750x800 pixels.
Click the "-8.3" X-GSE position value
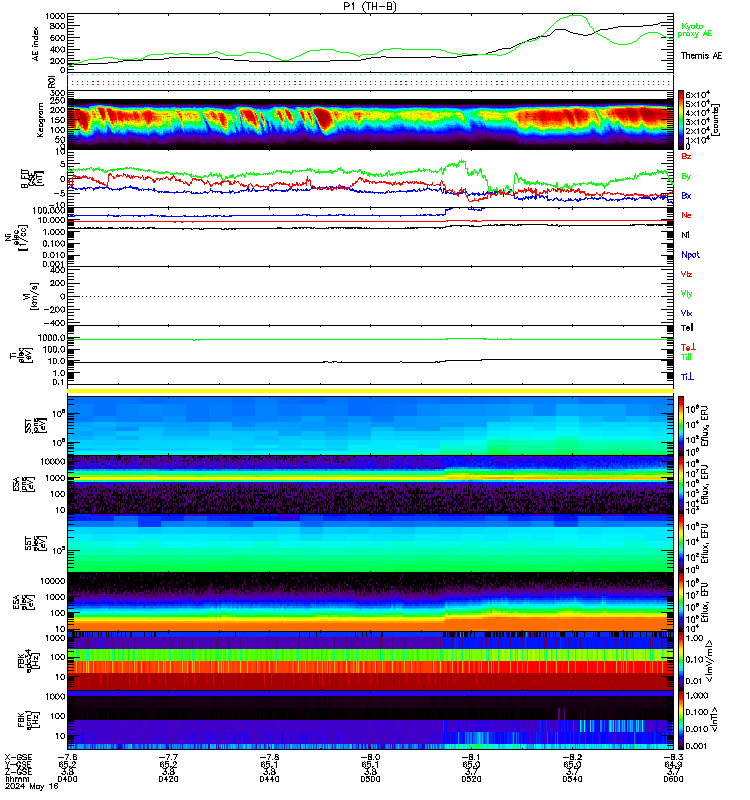click(673, 758)
